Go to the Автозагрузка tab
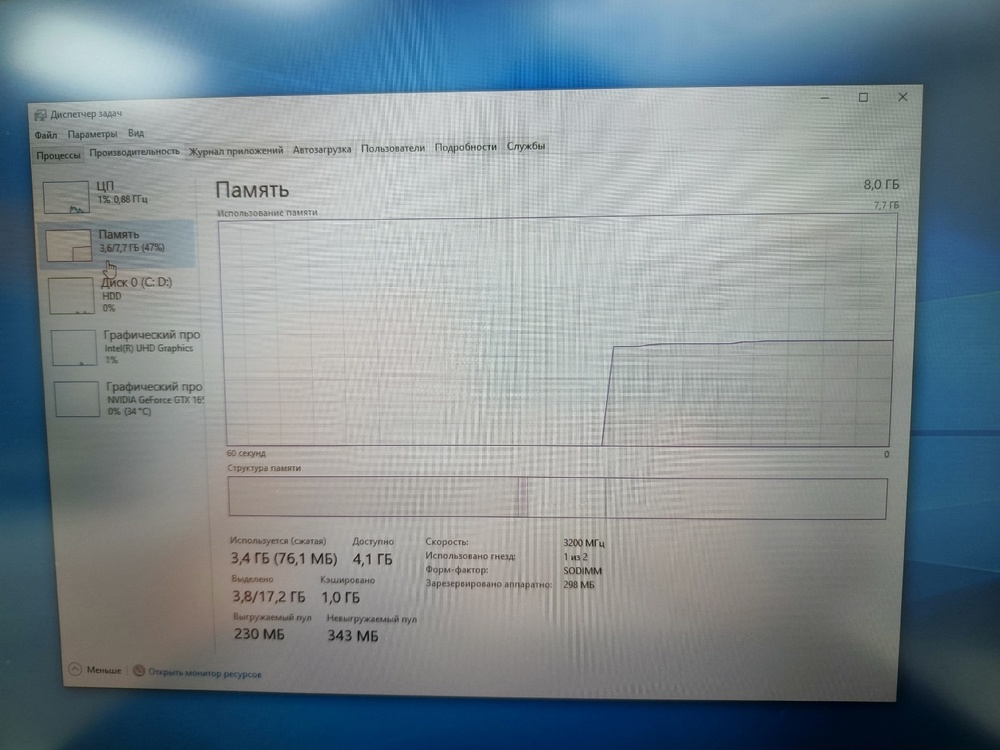 322,149
